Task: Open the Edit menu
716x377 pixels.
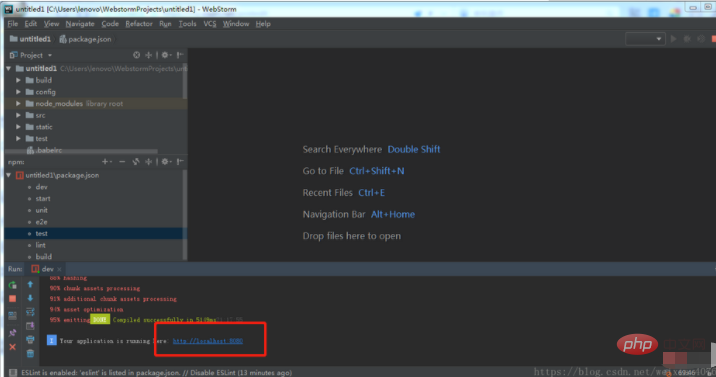Action: (31, 24)
